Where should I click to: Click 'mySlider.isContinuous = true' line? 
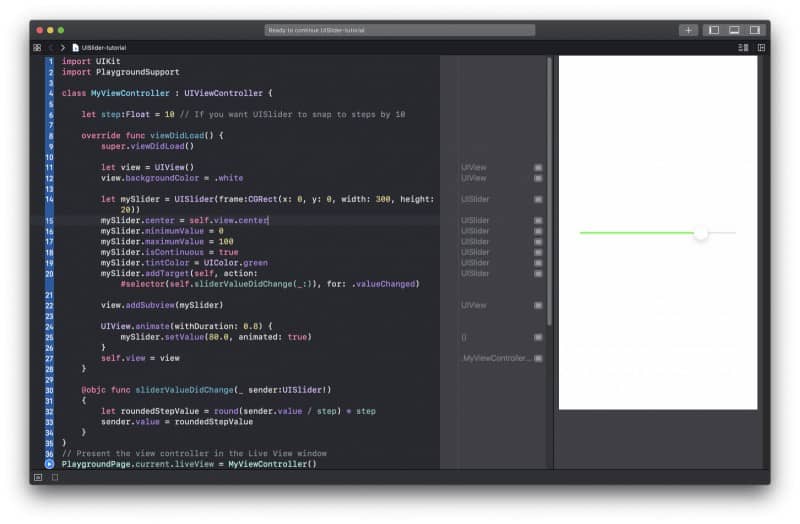[x=169, y=253]
